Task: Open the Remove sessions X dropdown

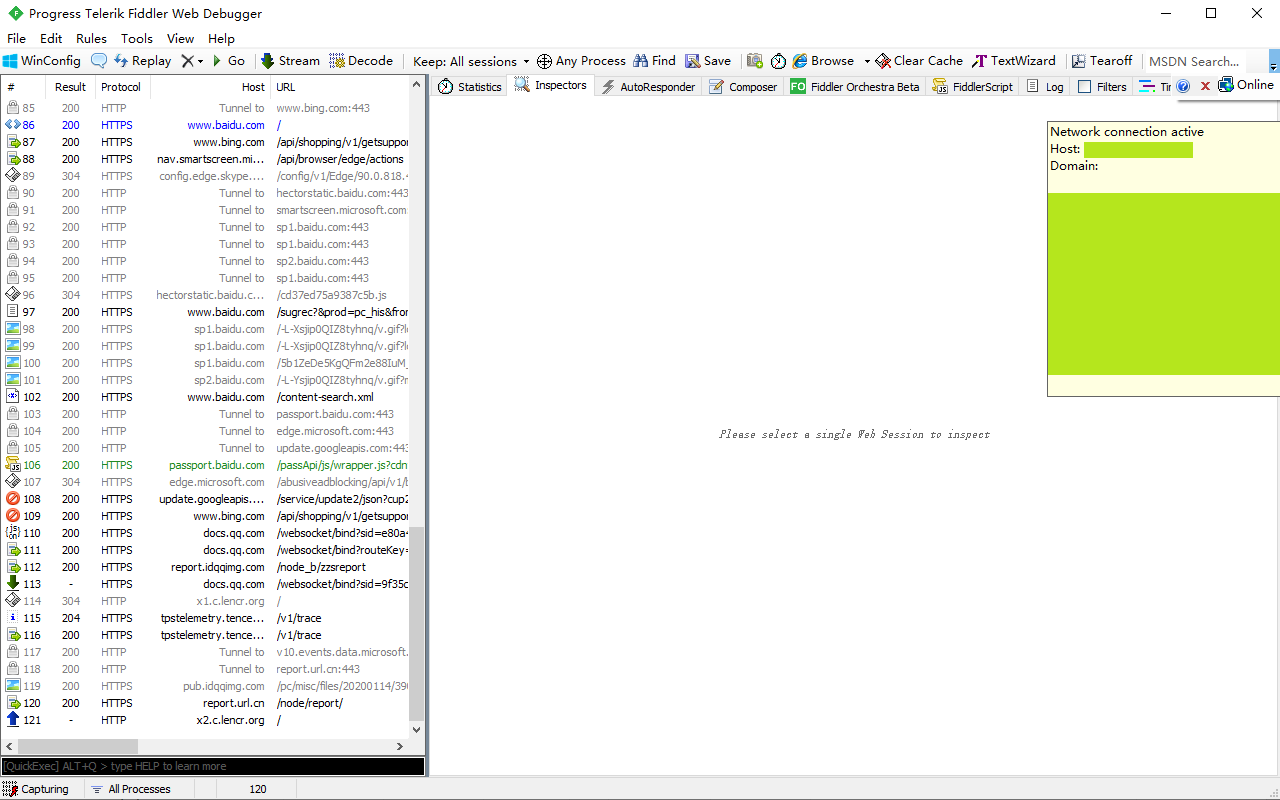Action: click(192, 61)
